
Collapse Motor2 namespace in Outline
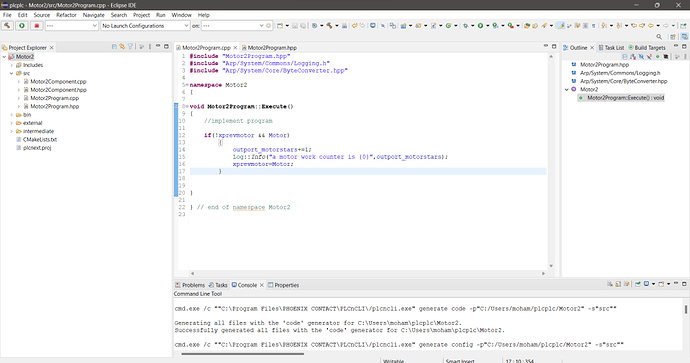[567, 89]
